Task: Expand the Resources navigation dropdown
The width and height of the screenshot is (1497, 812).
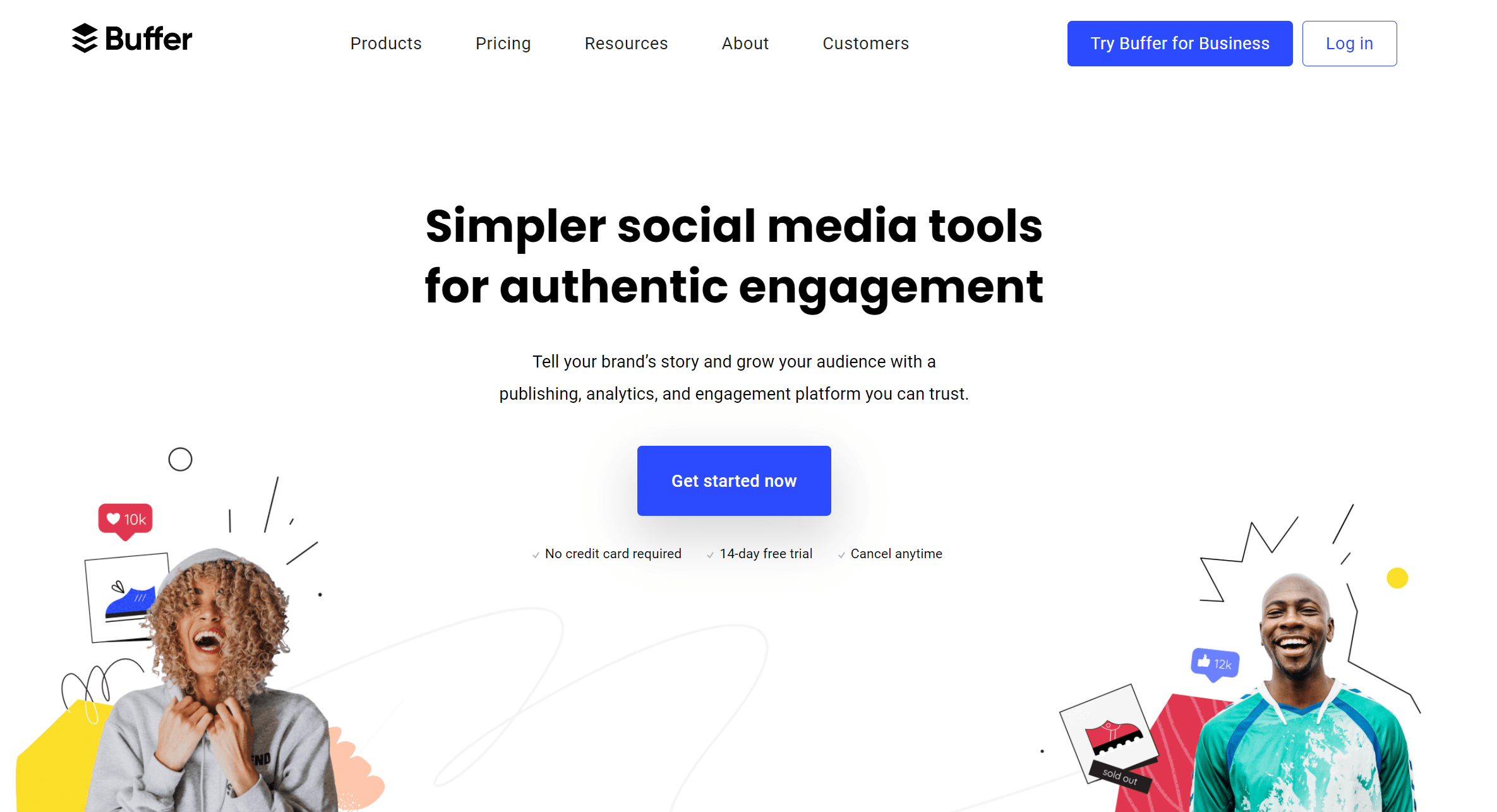Action: [625, 43]
